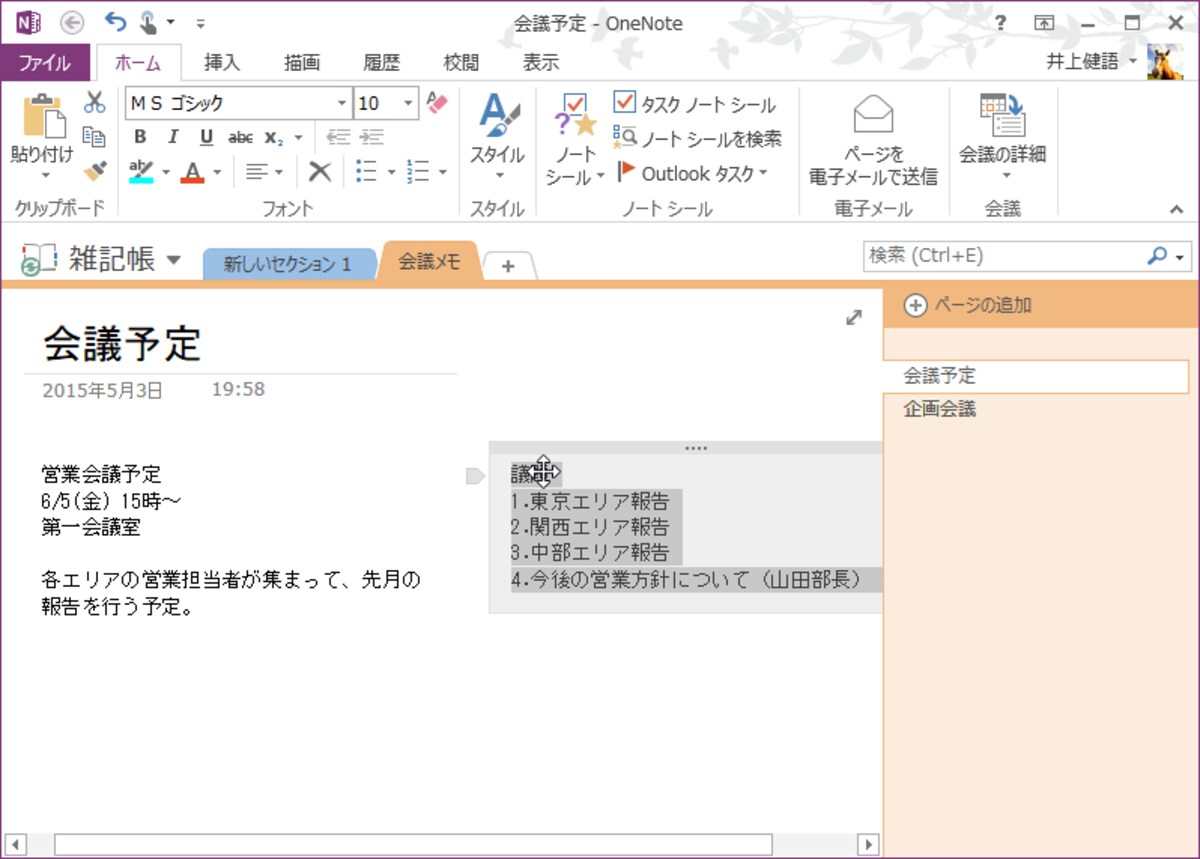
Task: Toggle Italic formatting
Action: point(173,137)
